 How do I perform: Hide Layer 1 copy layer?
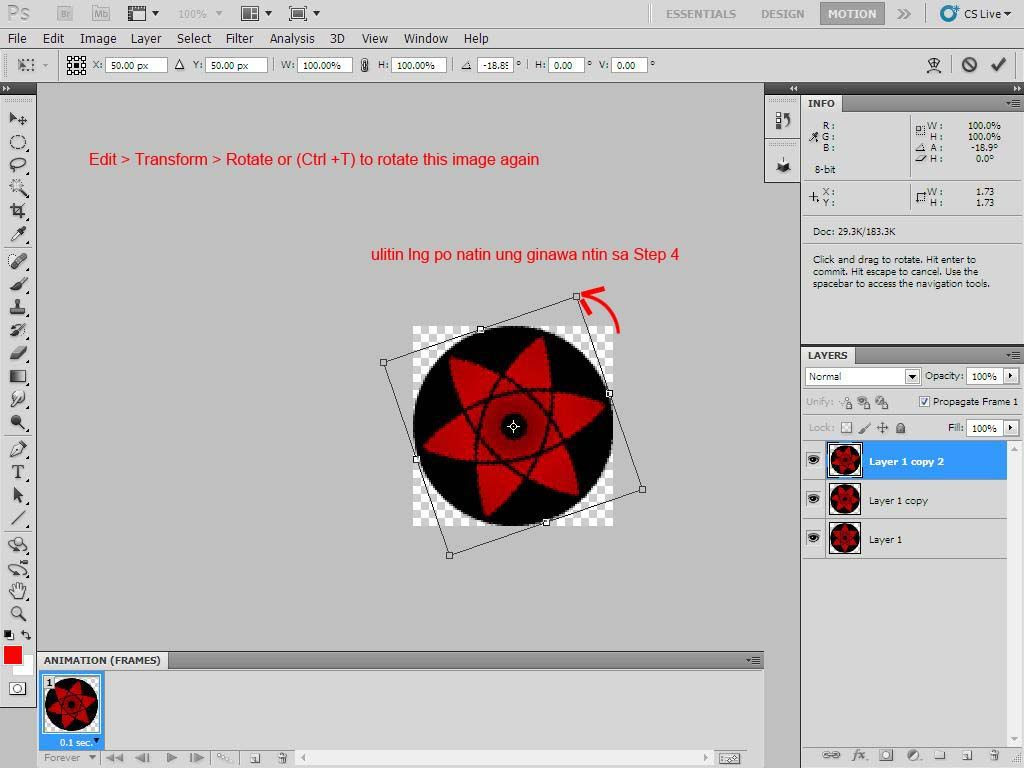813,499
